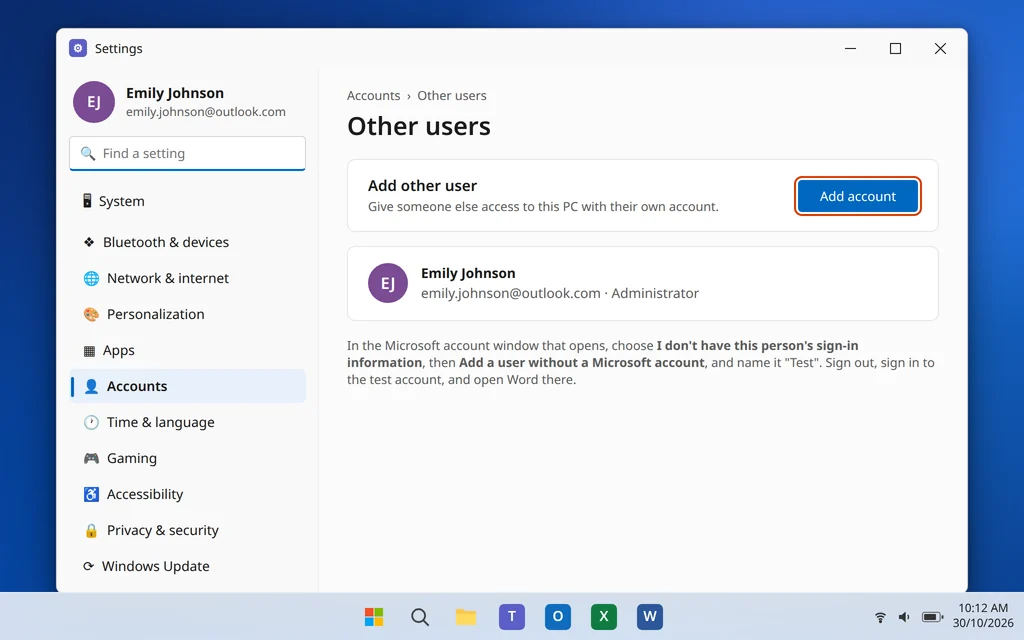This screenshot has width=1024, height=640.
Task: Select the Accounts sidebar item
Action: (187, 386)
